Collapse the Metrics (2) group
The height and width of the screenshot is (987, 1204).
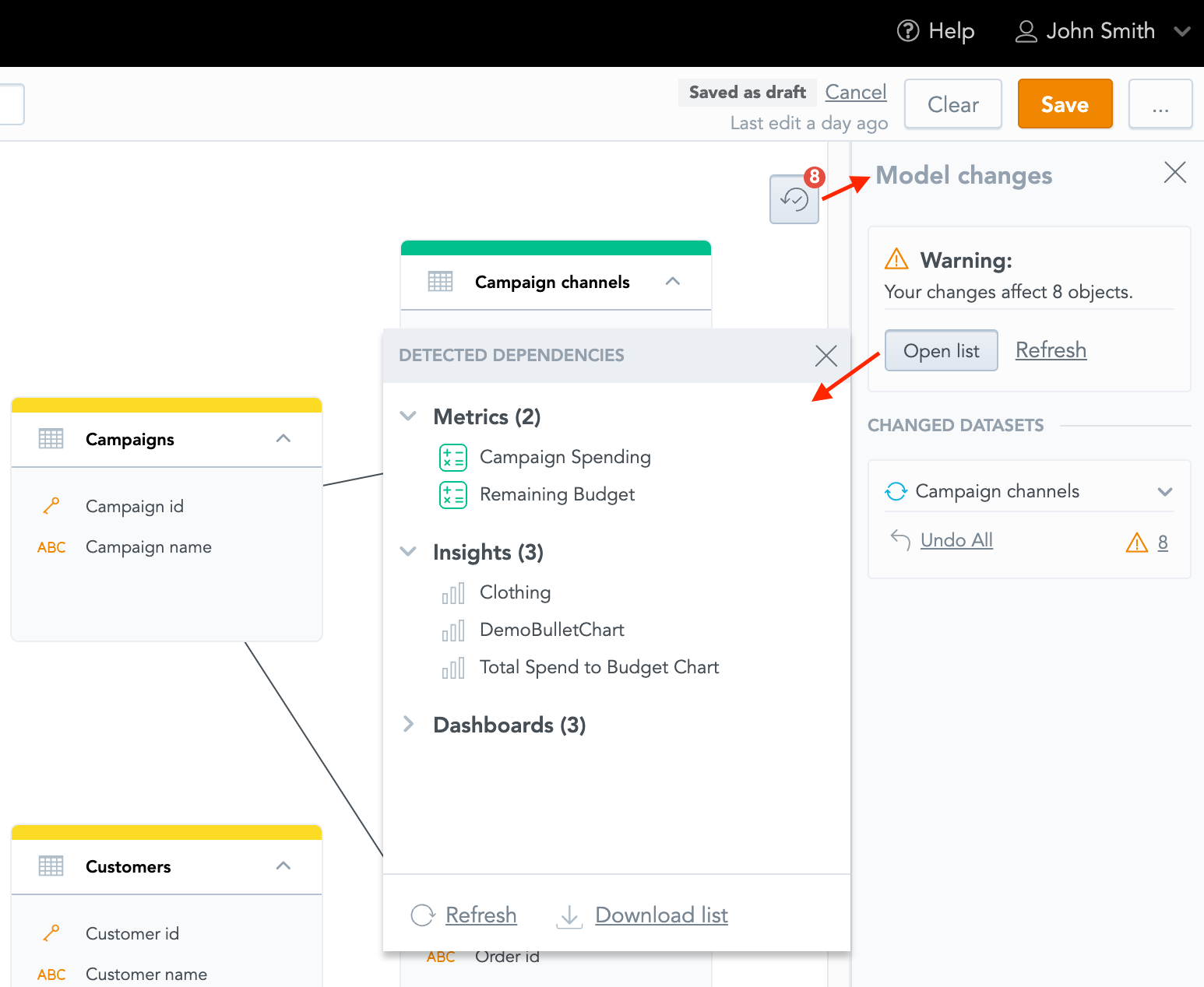[x=408, y=416]
